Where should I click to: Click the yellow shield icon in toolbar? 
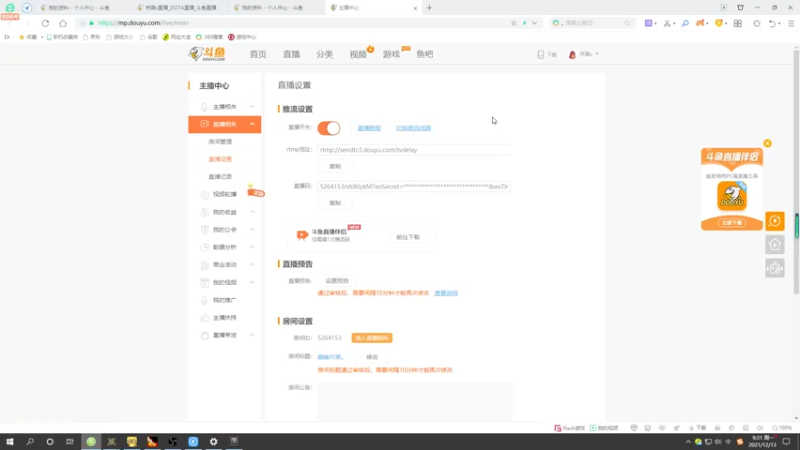(x=719, y=23)
